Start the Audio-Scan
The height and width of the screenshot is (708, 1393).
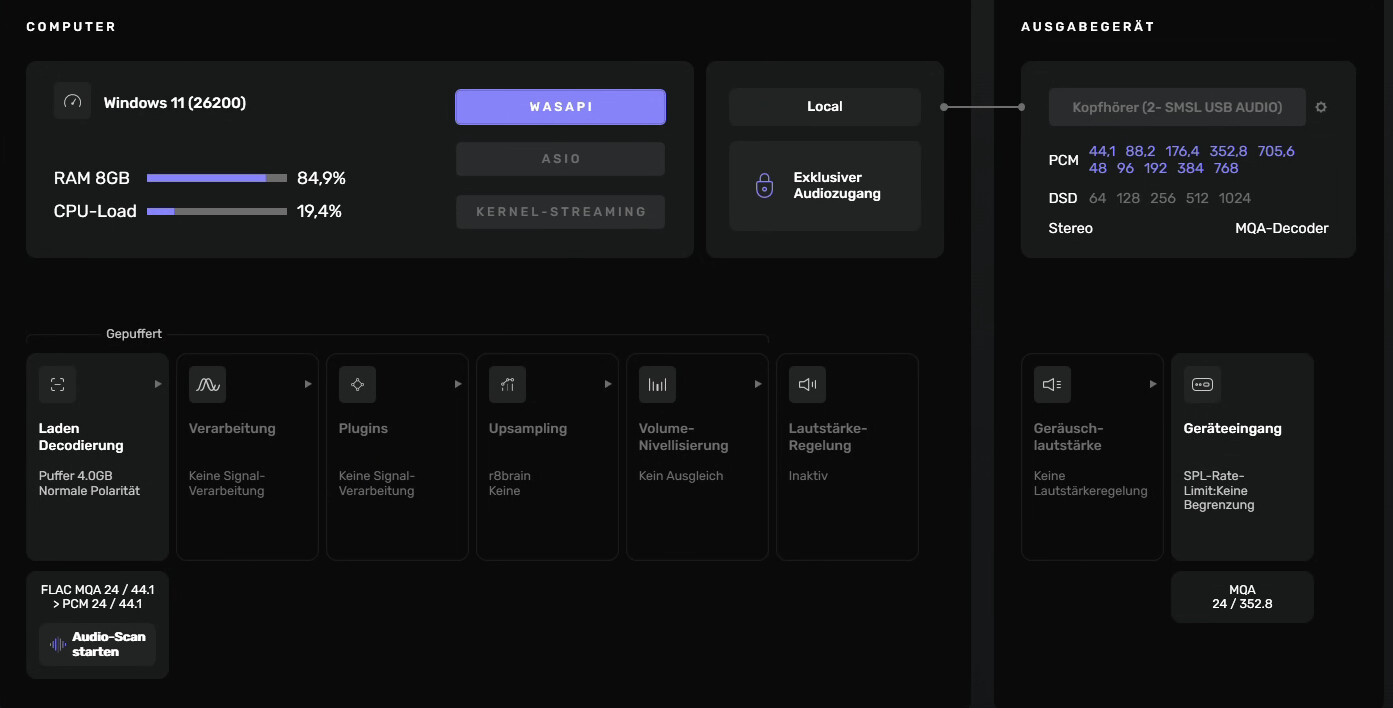[97, 644]
